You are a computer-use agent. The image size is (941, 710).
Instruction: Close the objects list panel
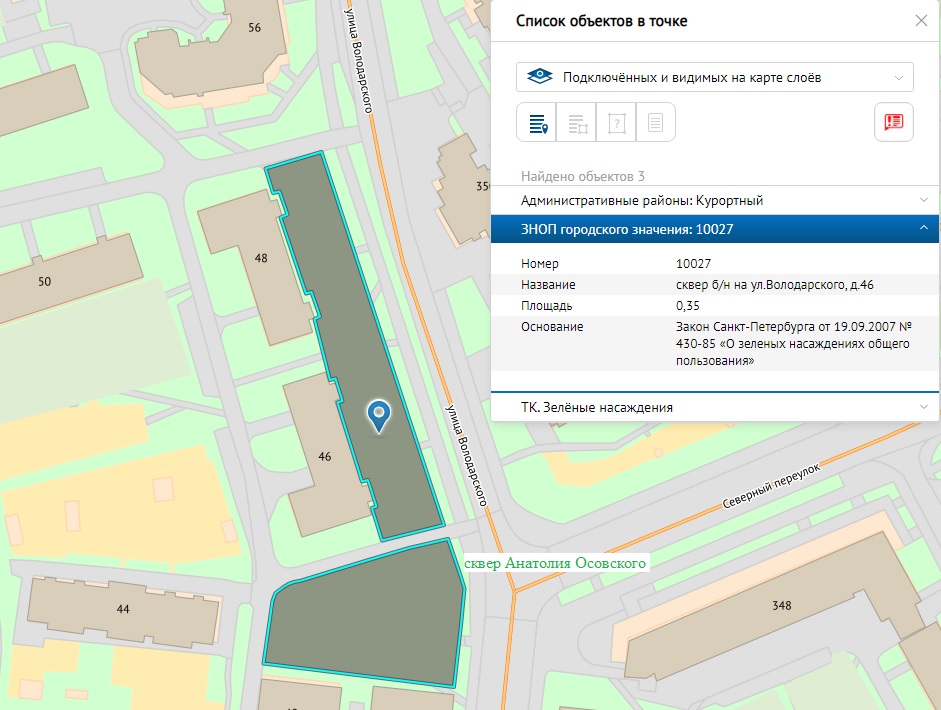point(921,21)
